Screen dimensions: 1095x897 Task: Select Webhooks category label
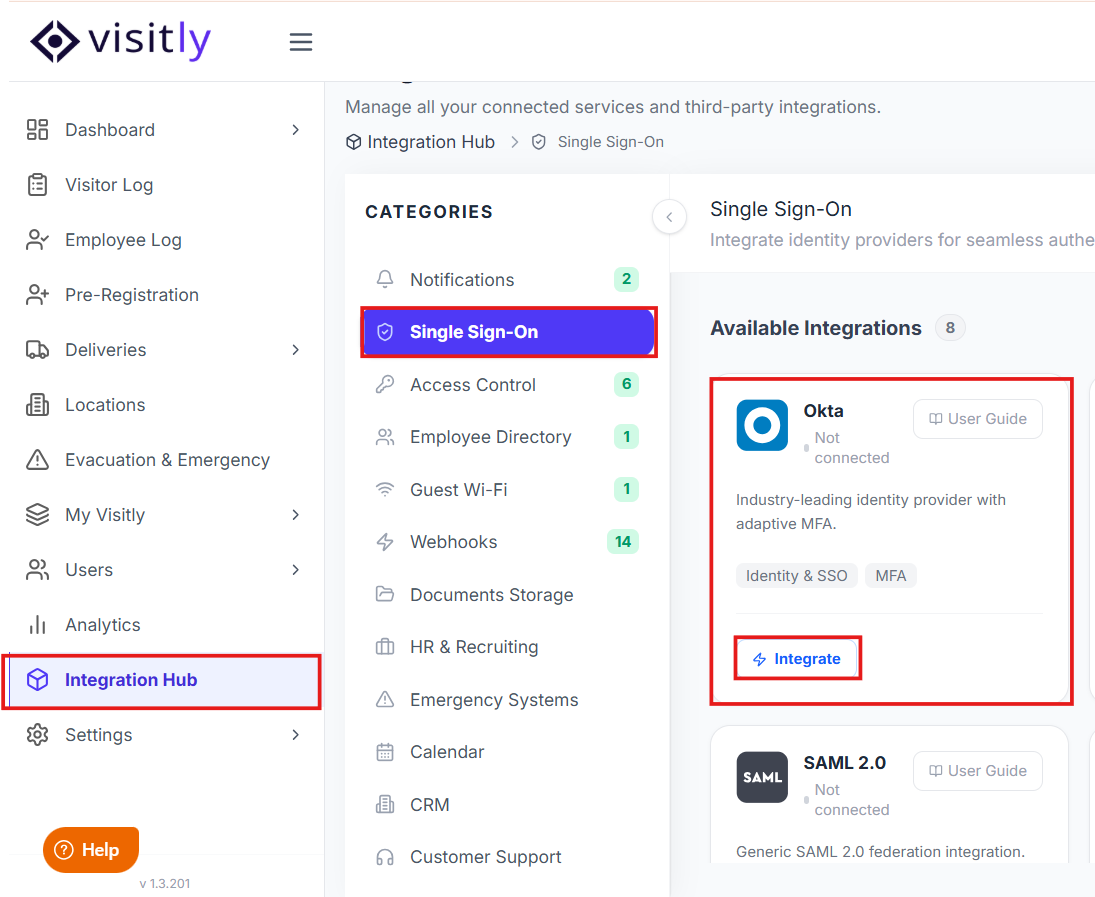(453, 542)
